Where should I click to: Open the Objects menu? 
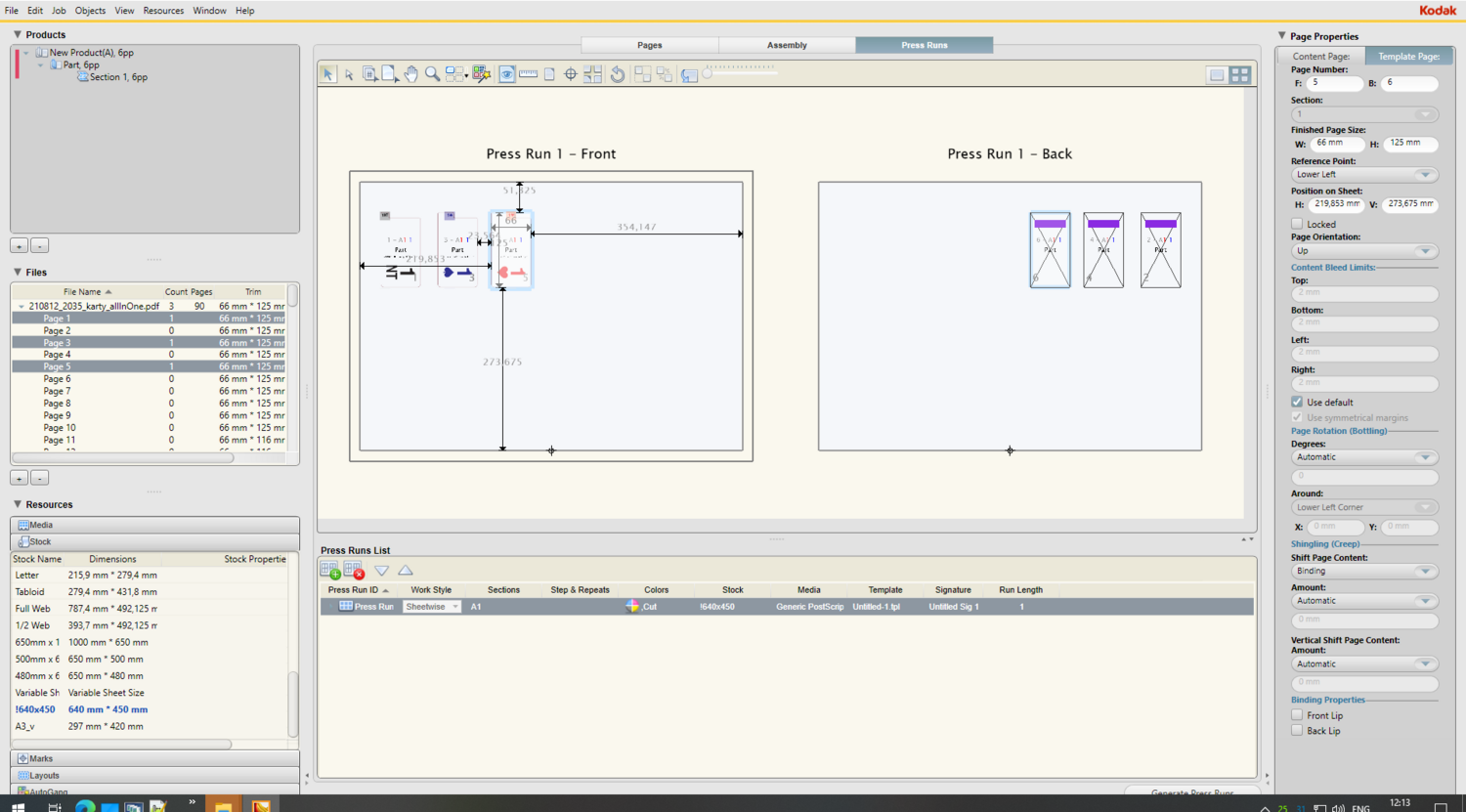click(x=90, y=11)
